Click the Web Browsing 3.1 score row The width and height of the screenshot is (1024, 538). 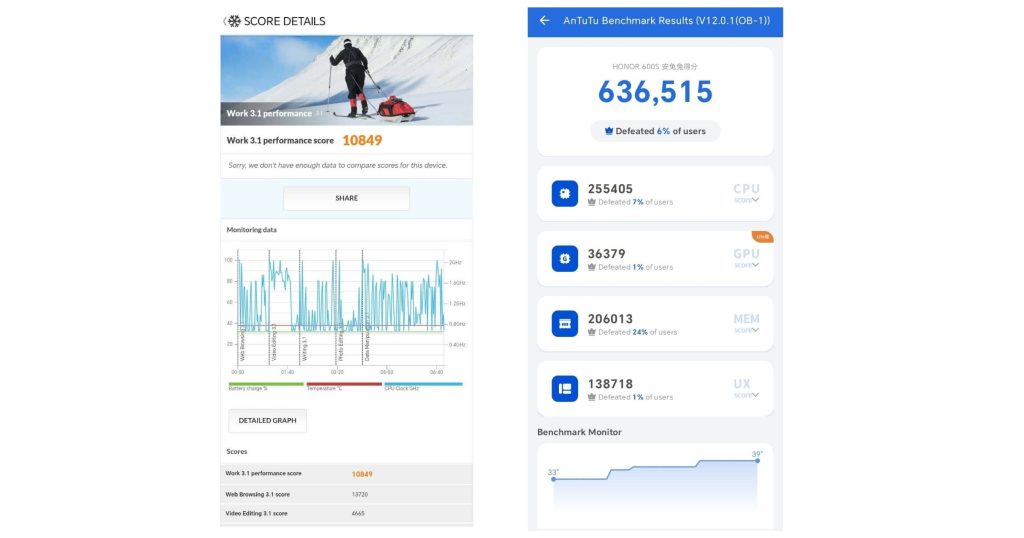tap(346, 494)
